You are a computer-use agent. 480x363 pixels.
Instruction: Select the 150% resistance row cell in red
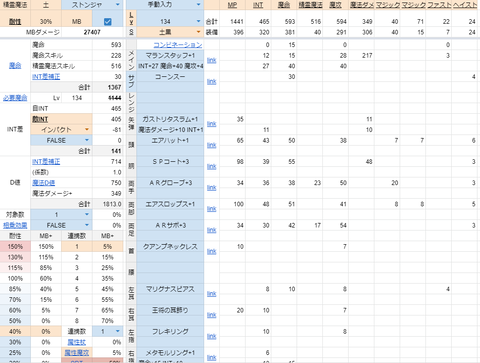(15, 247)
